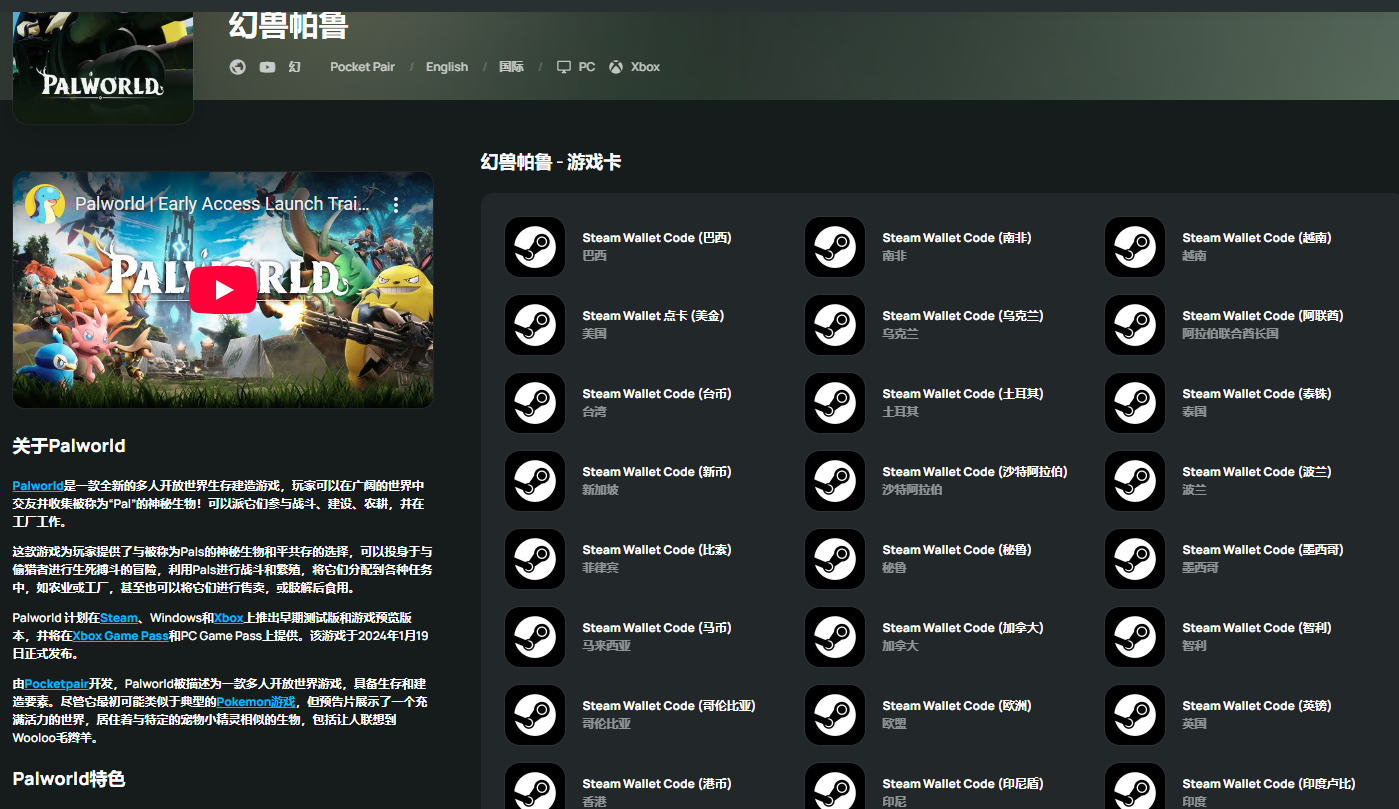1399x809 pixels.
Task: Click the globe website icon under the title
Action: 237,67
